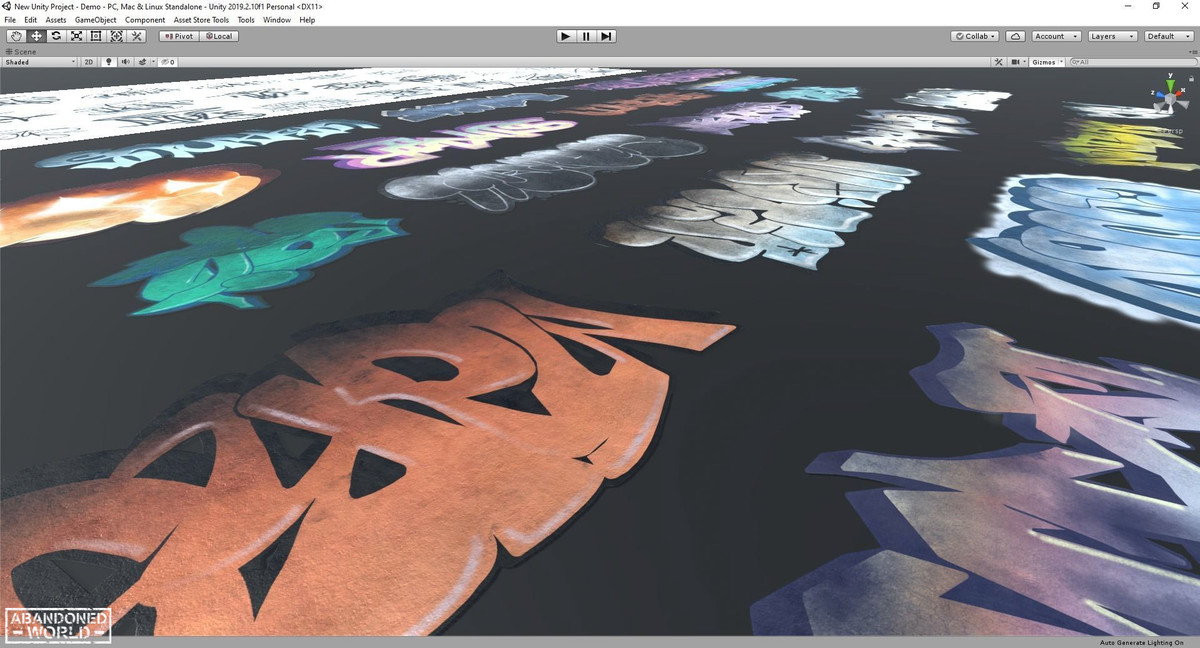Toggle 2D view mode

click(x=88, y=62)
